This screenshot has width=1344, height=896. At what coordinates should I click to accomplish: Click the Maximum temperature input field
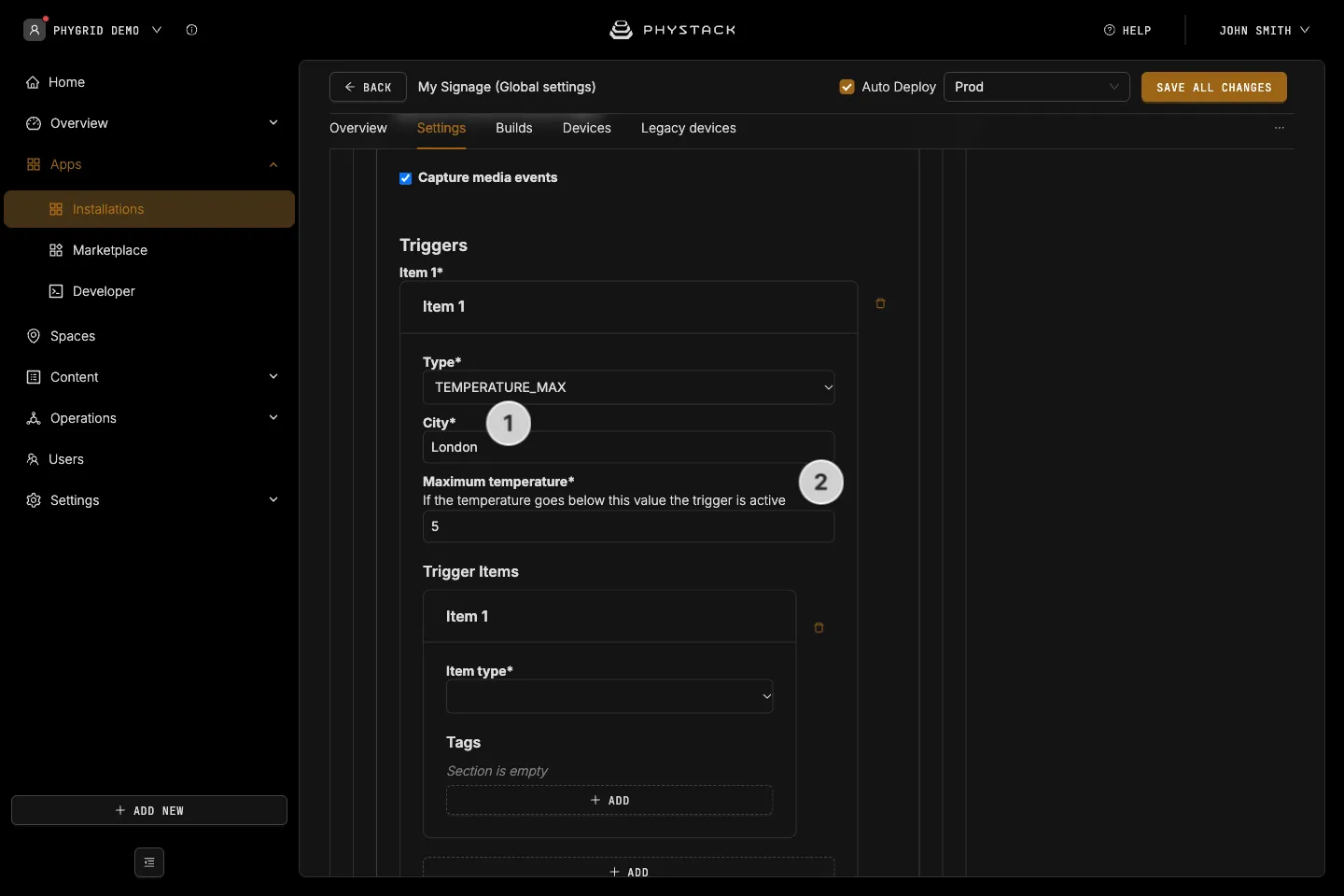pyautogui.click(x=628, y=526)
